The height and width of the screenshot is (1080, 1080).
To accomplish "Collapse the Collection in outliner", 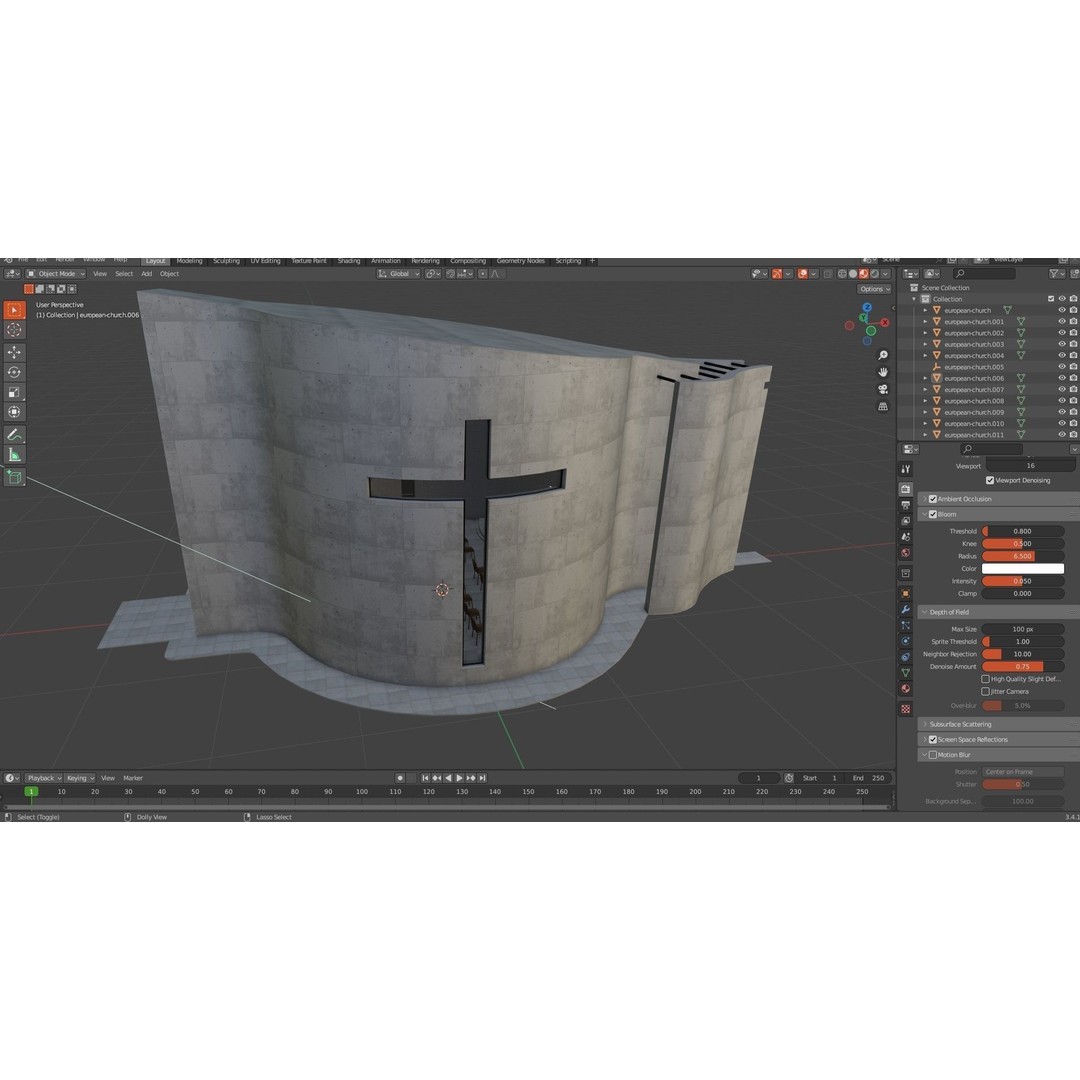I will click(914, 299).
